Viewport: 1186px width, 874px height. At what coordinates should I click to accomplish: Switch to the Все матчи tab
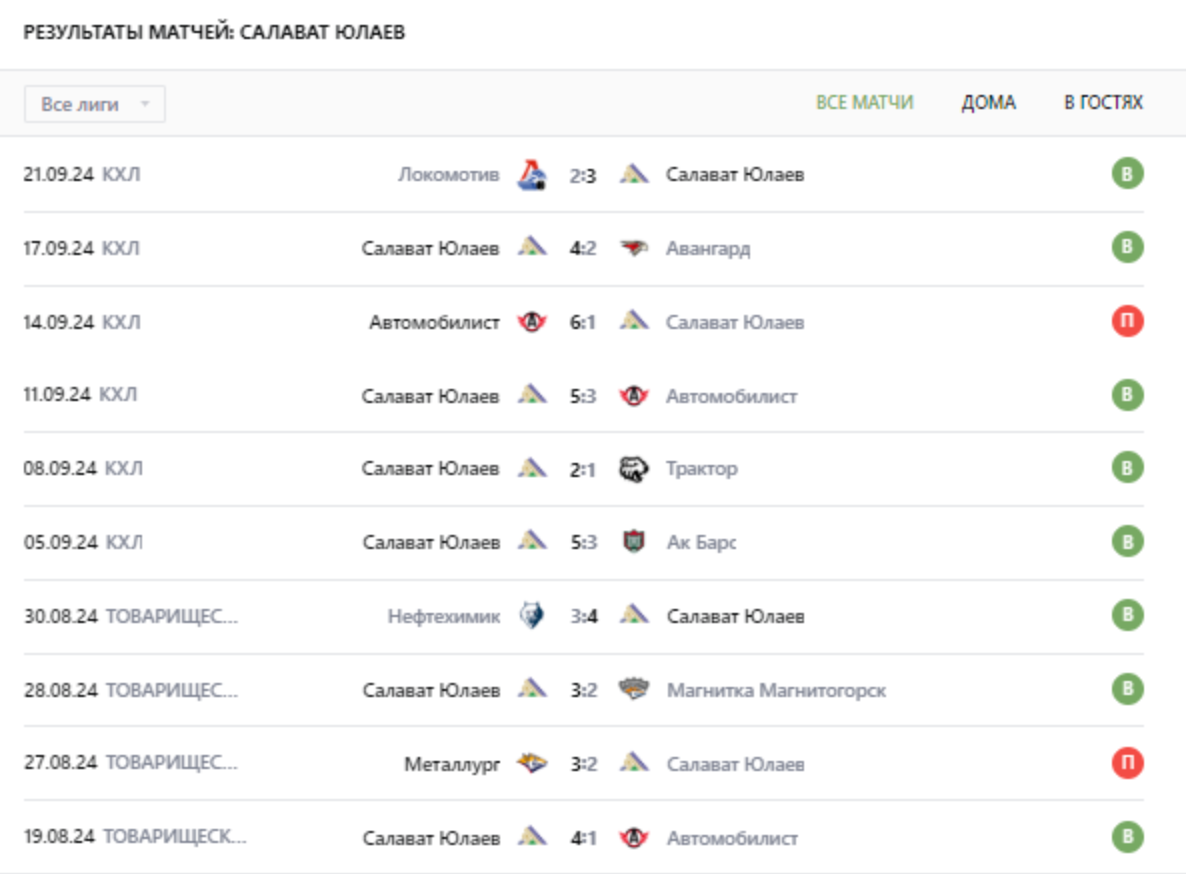click(x=864, y=103)
